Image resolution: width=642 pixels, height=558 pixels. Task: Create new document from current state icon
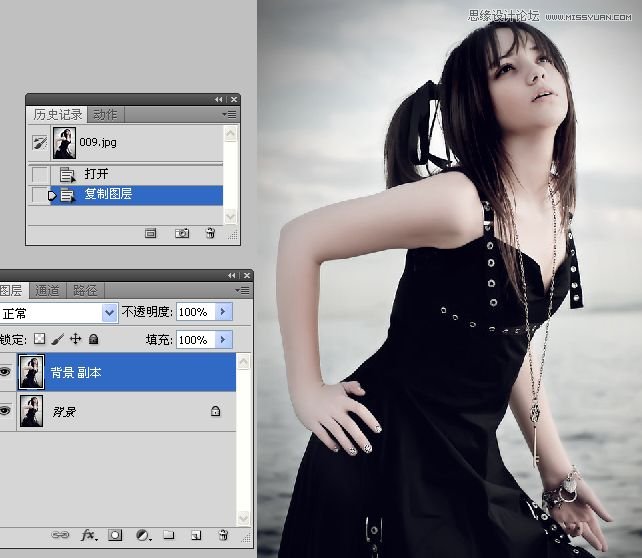tap(151, 233)
